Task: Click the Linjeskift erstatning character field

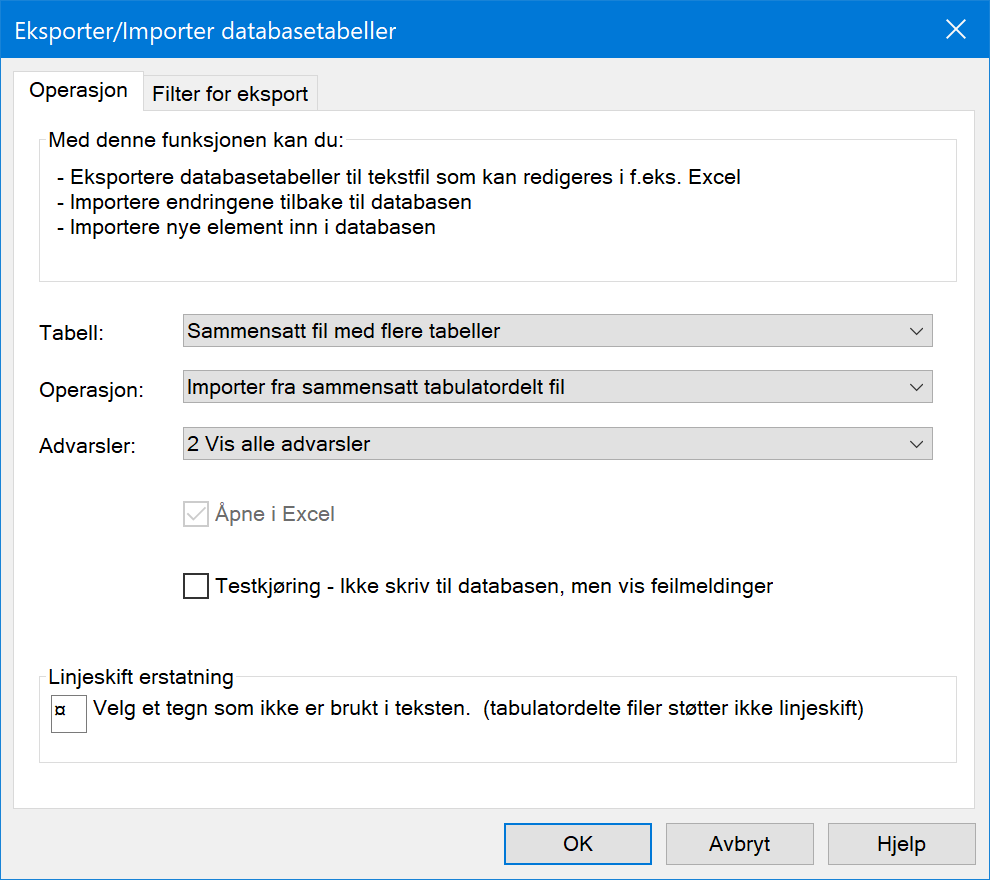Action: 69,714
